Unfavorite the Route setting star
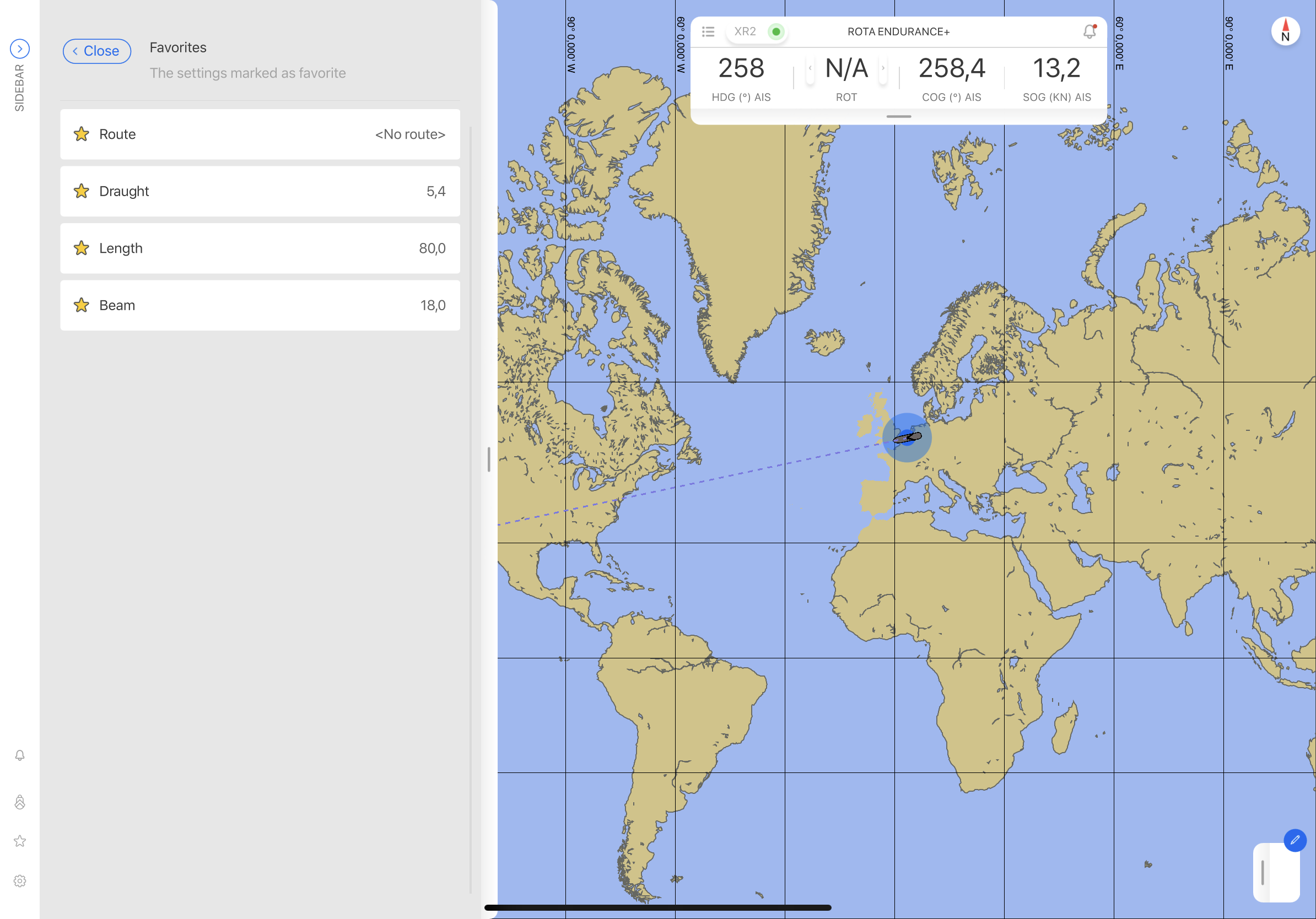 [x=82, y=134]
